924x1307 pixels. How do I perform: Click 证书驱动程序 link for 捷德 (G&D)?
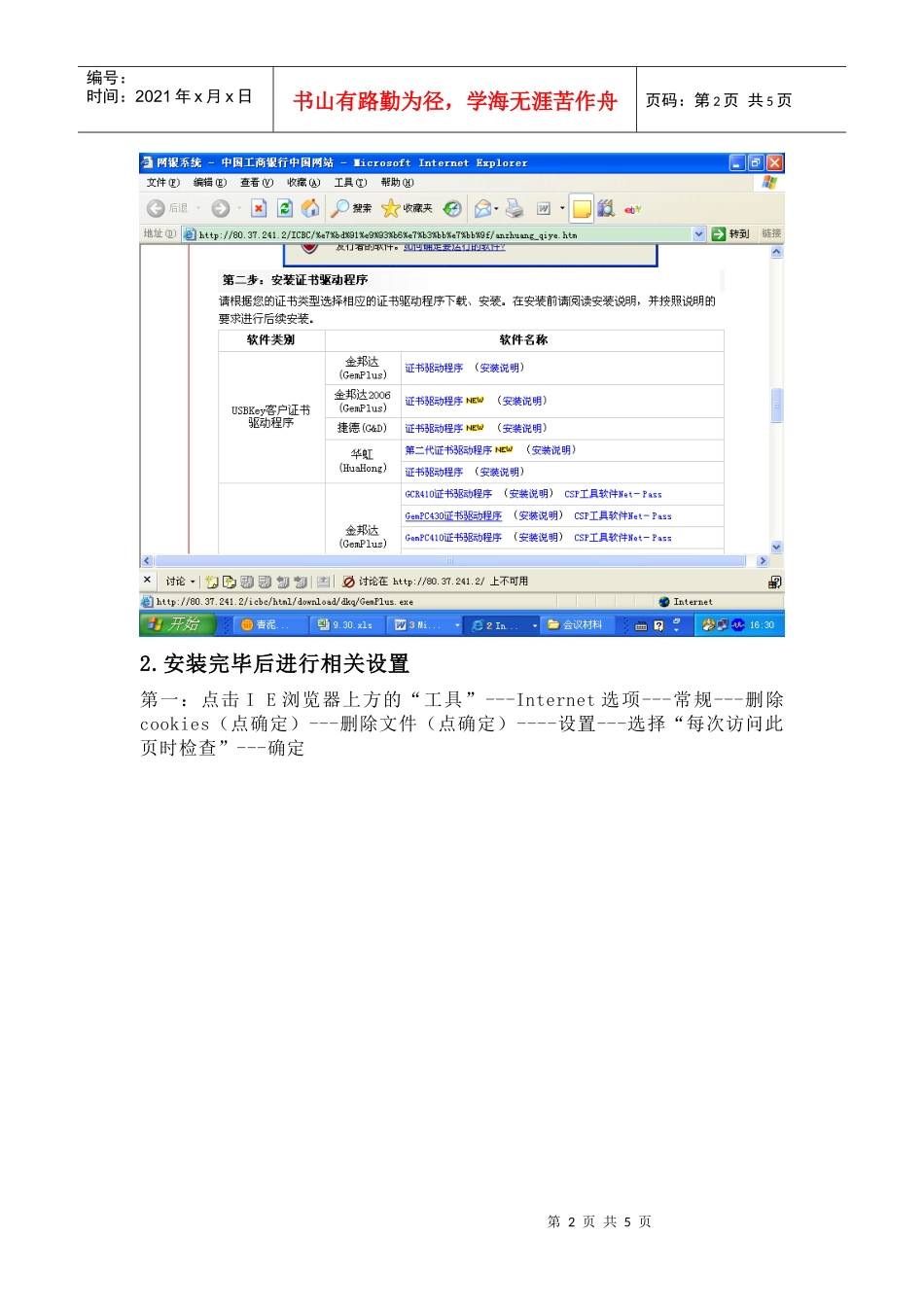coord(434,428)
